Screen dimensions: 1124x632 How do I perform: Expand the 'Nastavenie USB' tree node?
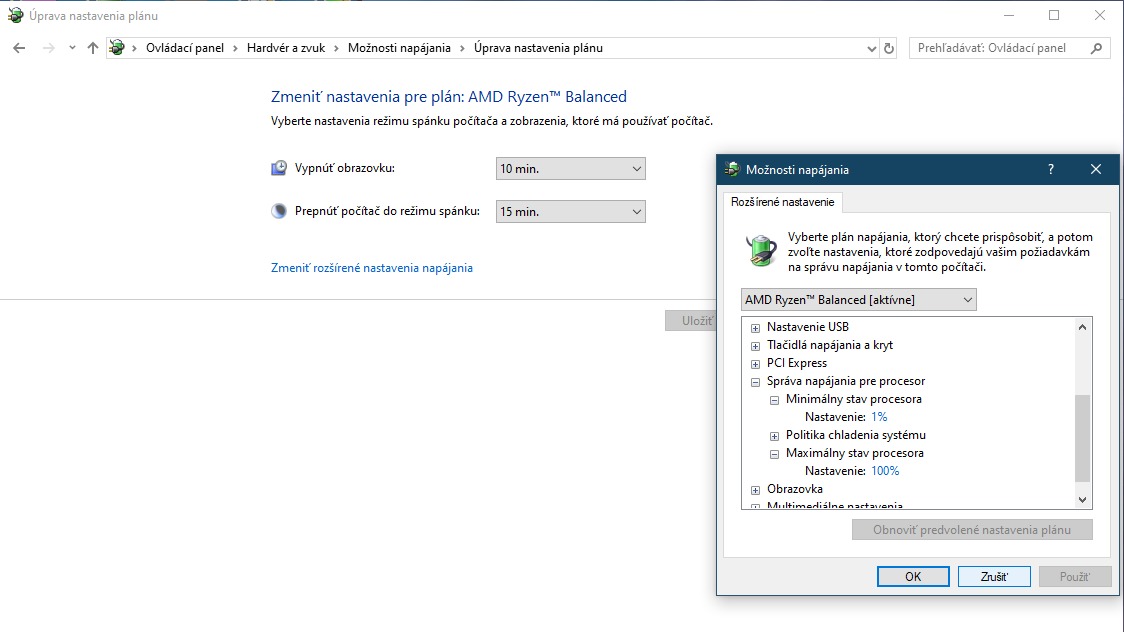click(x=756, y=328)
